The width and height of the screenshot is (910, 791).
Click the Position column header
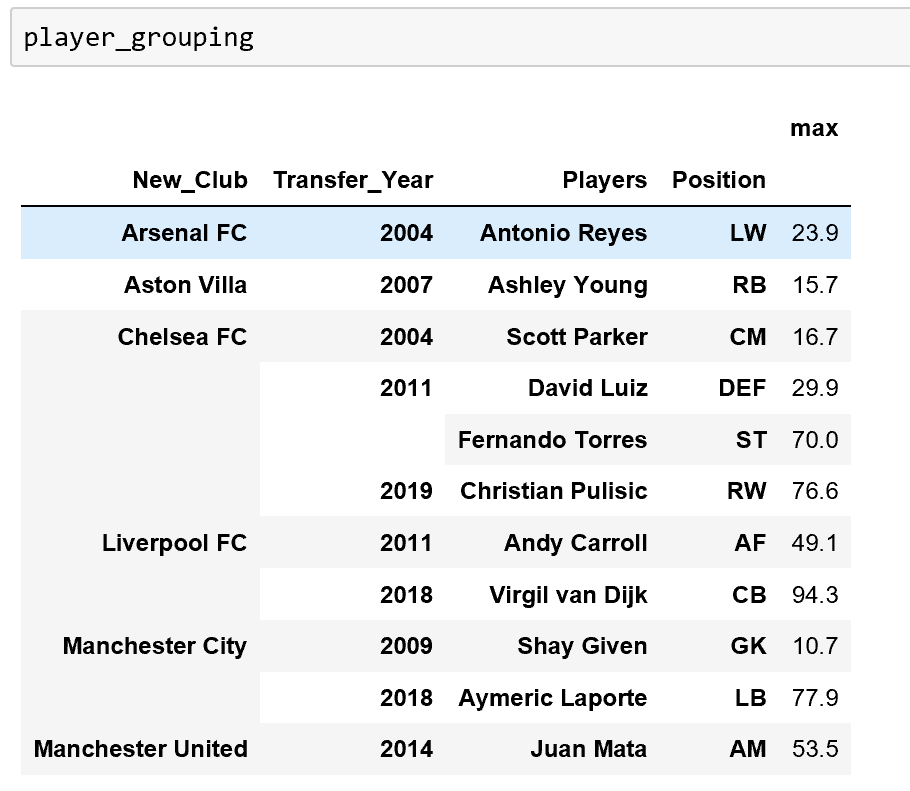point(719,181)
